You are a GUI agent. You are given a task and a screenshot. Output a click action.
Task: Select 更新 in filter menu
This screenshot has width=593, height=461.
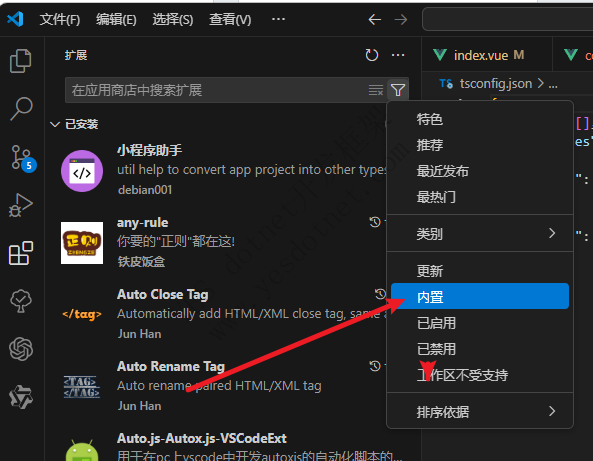pyautogui.click(x=480, y=270)
